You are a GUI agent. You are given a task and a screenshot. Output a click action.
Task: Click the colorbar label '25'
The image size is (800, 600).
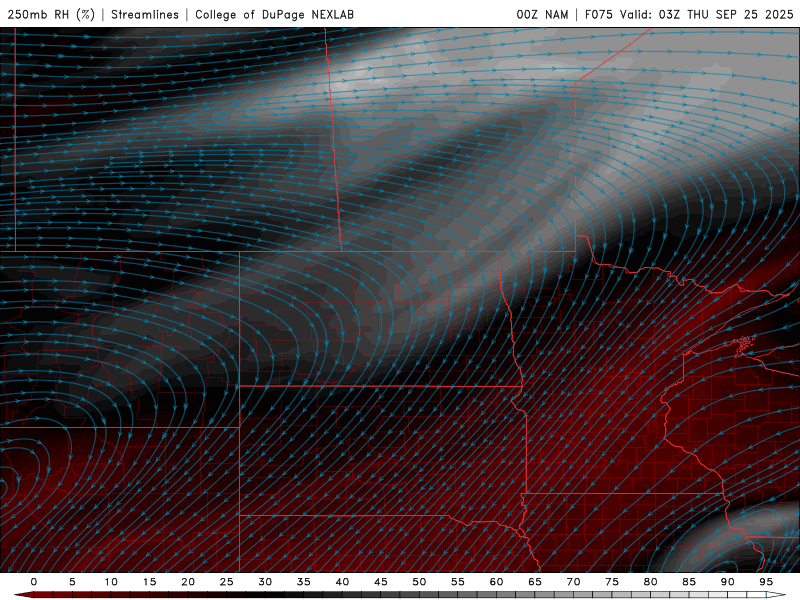click(x=227, y=582)
